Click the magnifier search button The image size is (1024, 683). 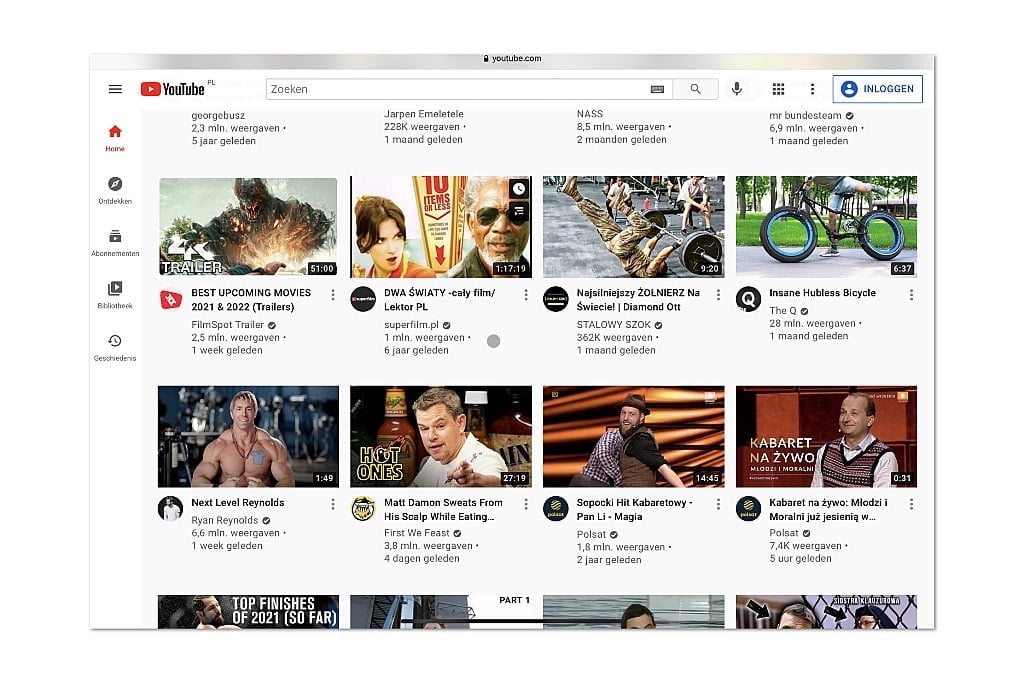click(696, 89)
